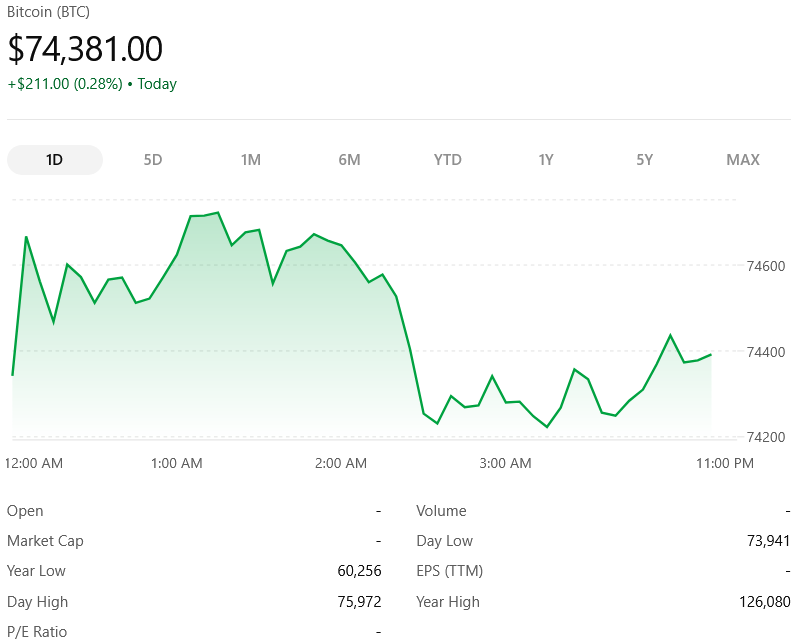Image resolution: width=796 pixels, height=644 pixels.
Task: Click the 11:00 PM axis label
Action: 725,463
